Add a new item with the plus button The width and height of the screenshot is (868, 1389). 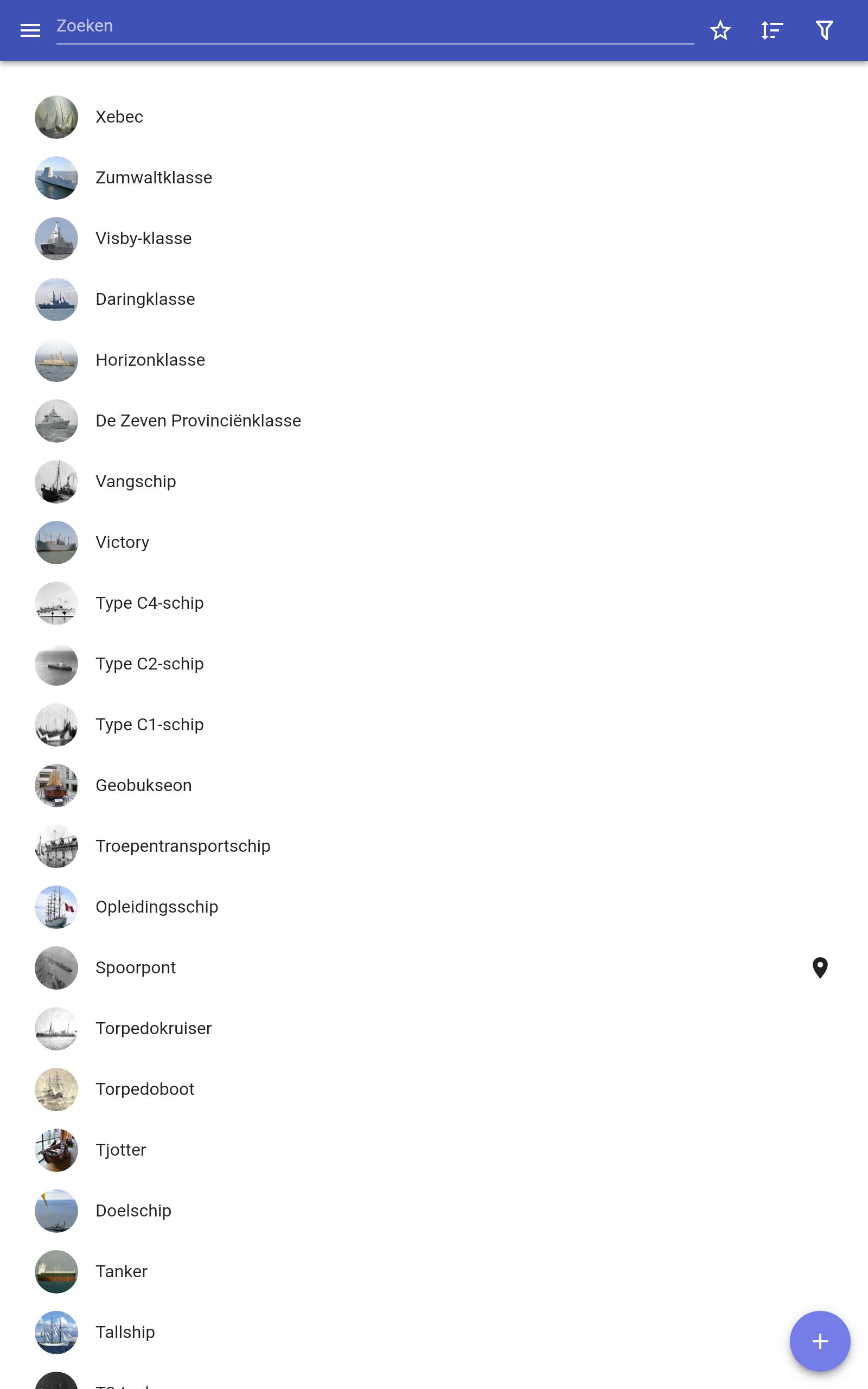820,1341
